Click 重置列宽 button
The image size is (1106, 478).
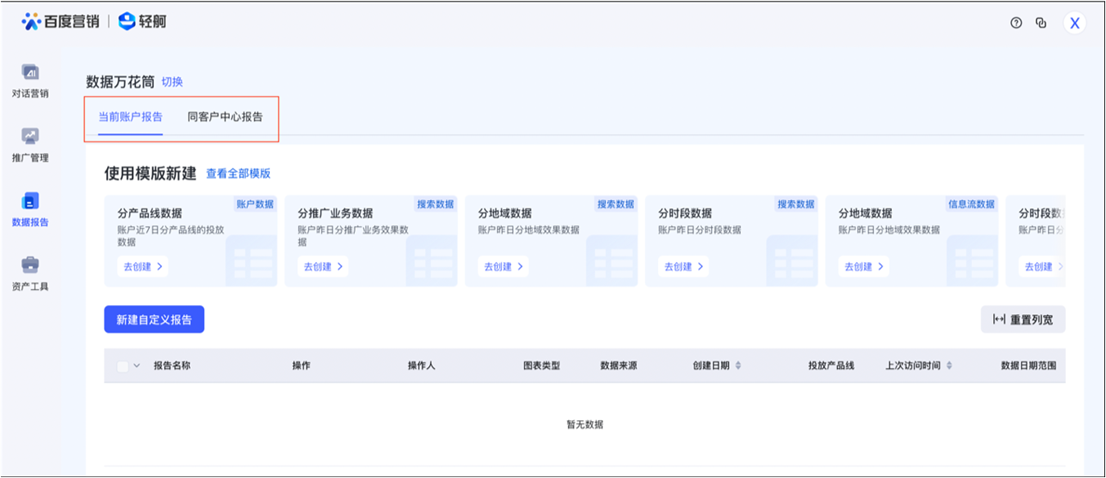(x=1023, y=320)
